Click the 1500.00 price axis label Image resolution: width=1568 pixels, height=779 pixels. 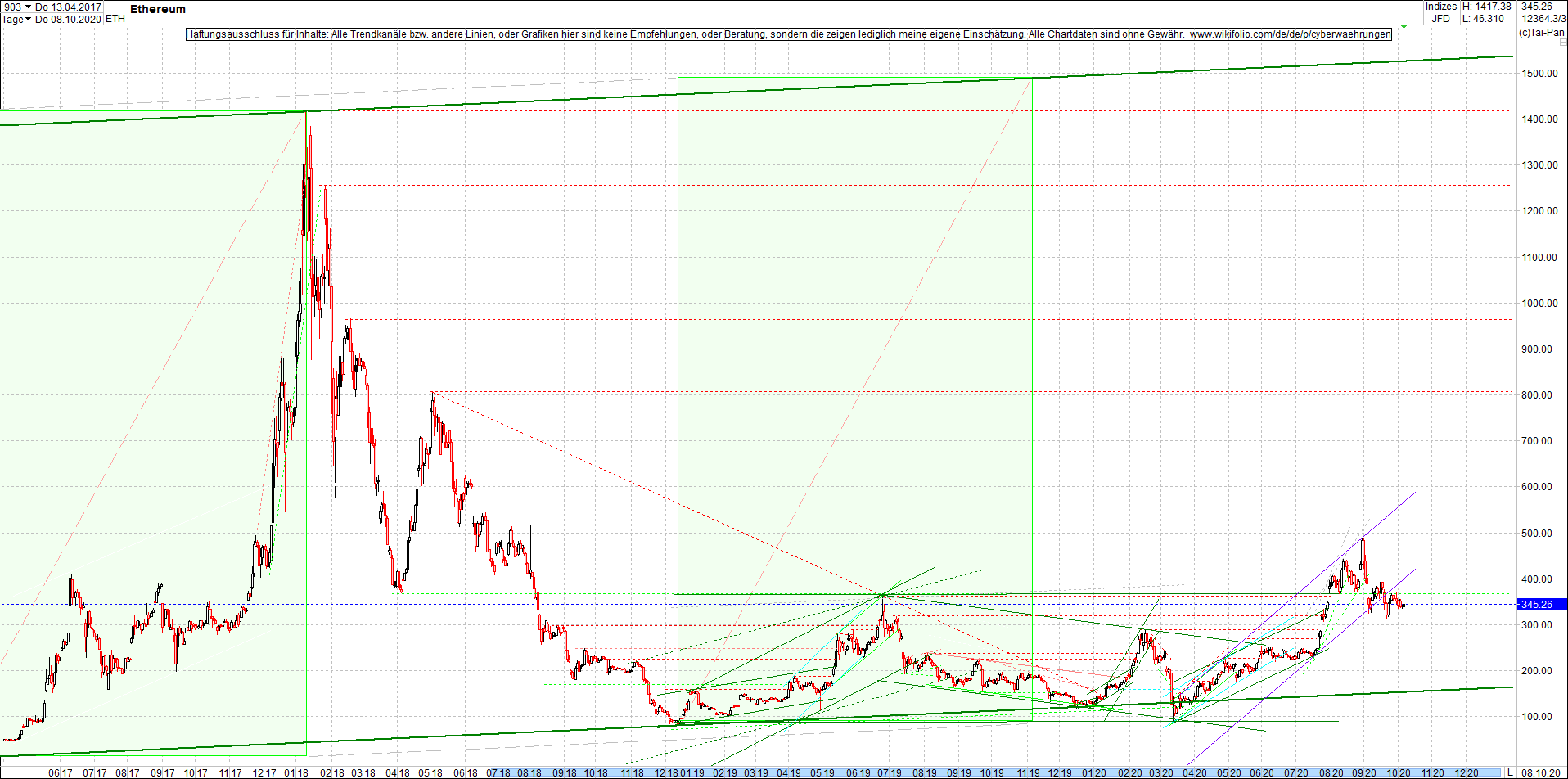[x=1540, y=73]
